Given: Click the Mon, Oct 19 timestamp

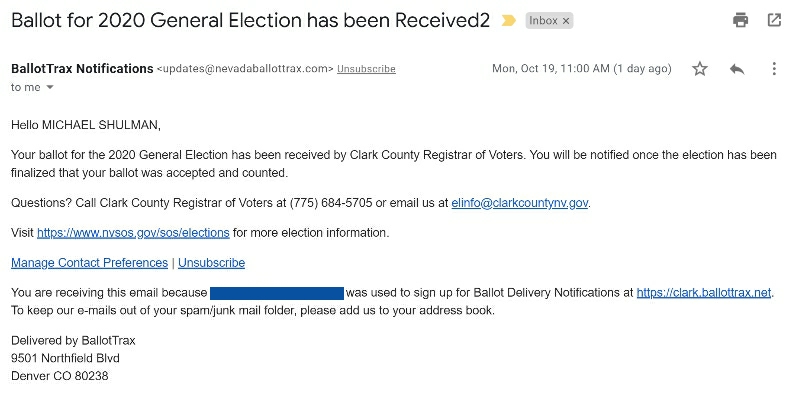Looking at the screenshot, I should click(x=581, y=69).
